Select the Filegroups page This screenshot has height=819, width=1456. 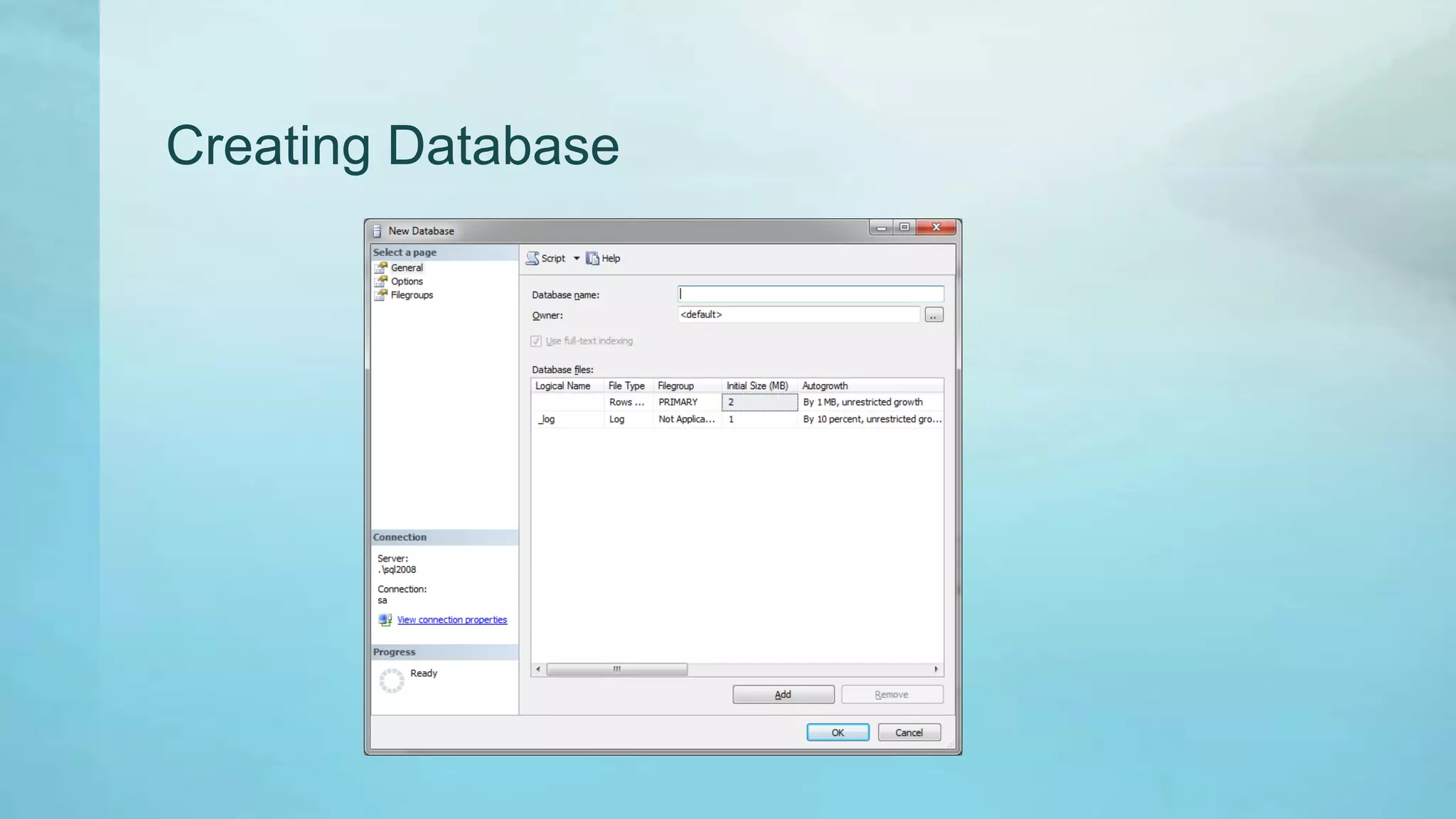coord(412,295)
